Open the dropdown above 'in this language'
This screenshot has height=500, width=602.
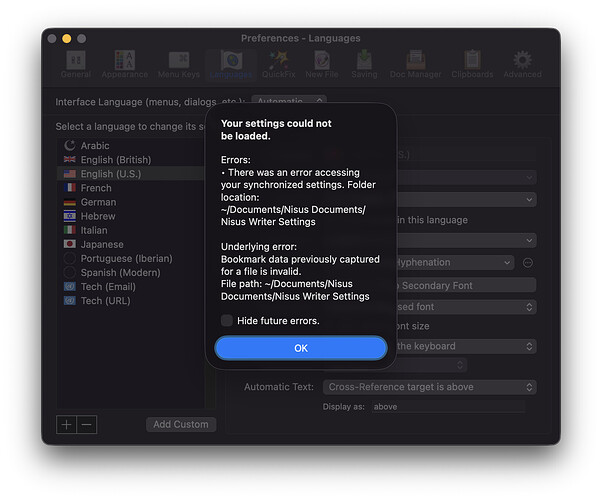click(x=466, y=200)
